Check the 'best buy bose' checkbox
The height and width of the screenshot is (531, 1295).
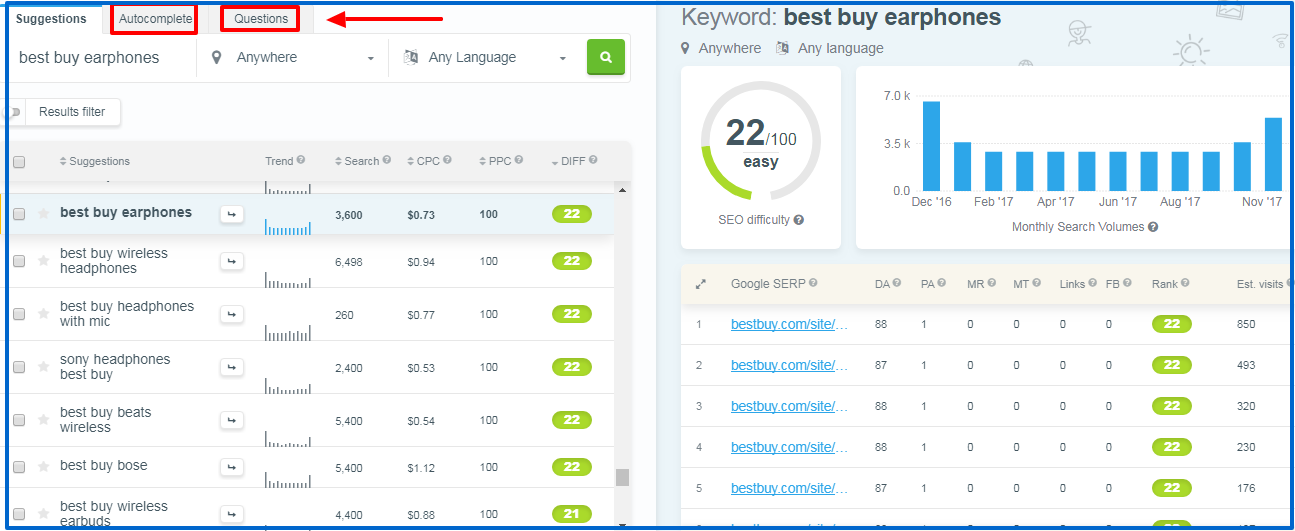[x=18, y=467]
